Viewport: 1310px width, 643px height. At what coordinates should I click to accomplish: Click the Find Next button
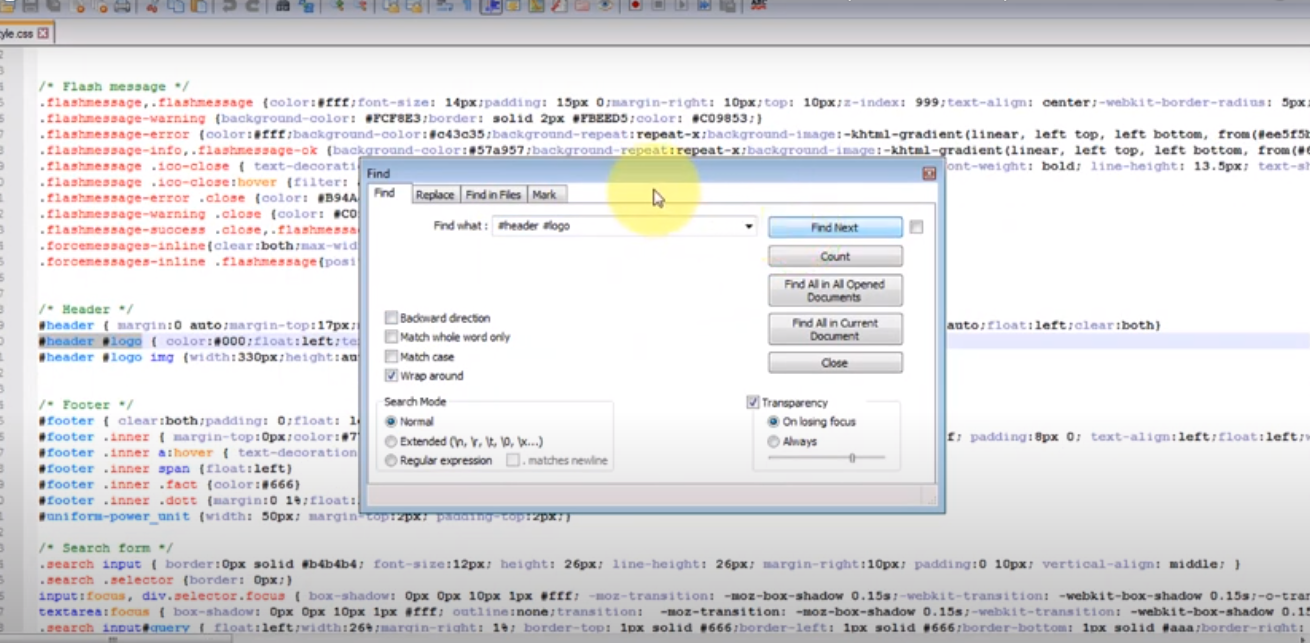click(x=835, y=228)
